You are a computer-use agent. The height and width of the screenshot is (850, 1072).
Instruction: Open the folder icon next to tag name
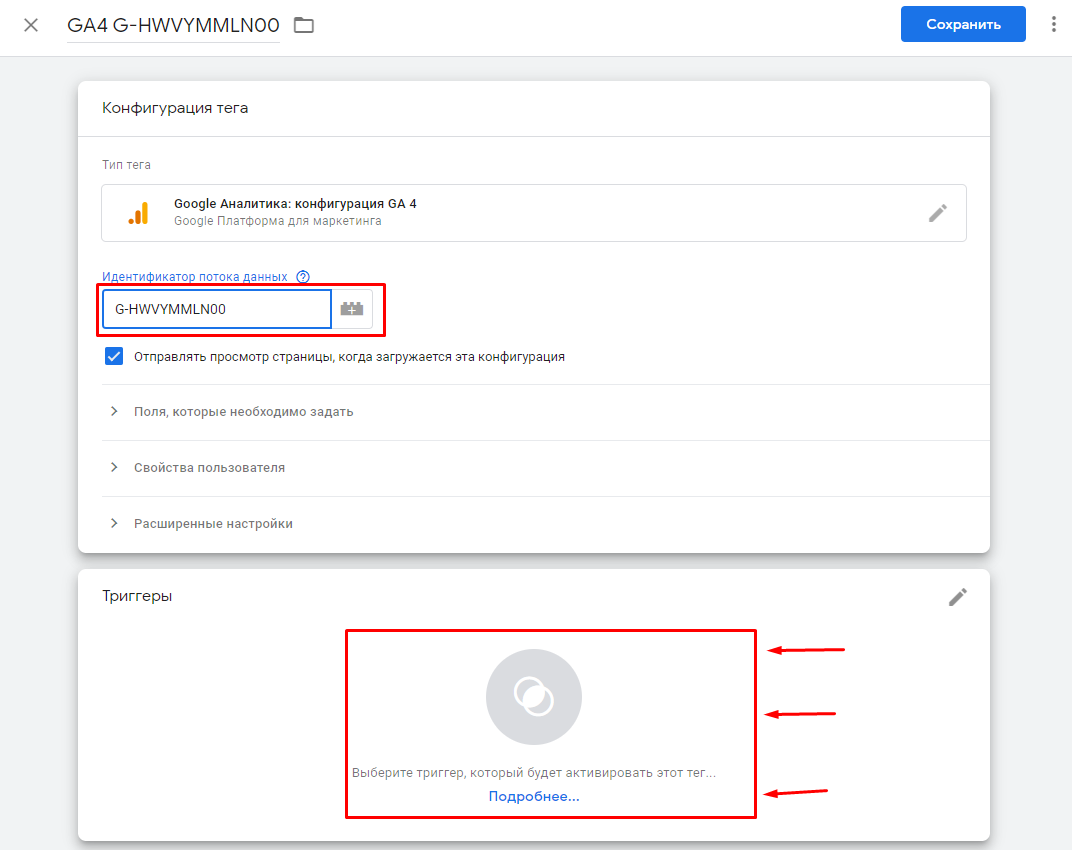(x=304, y=25)
